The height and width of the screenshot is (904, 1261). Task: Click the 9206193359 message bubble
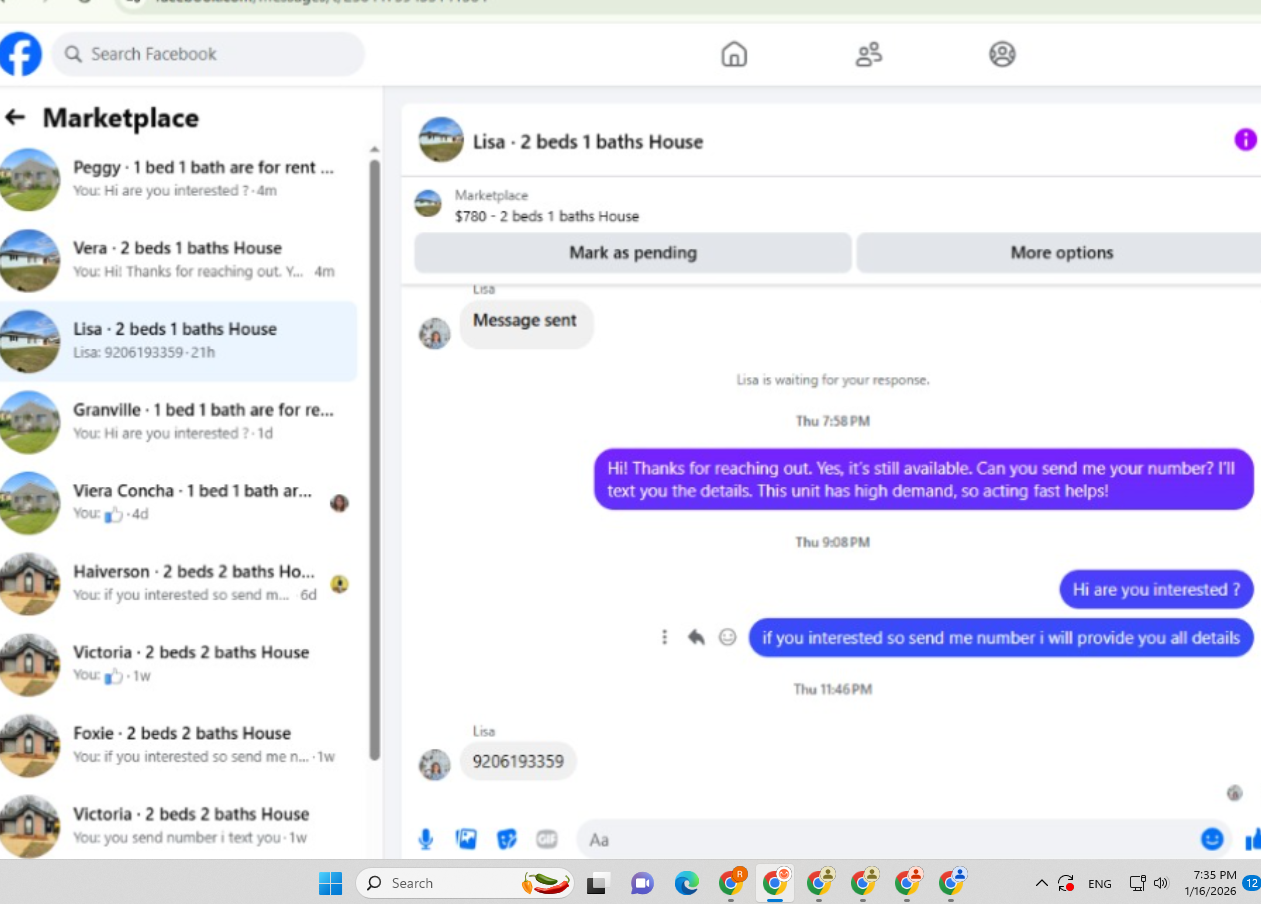point(518,762)
